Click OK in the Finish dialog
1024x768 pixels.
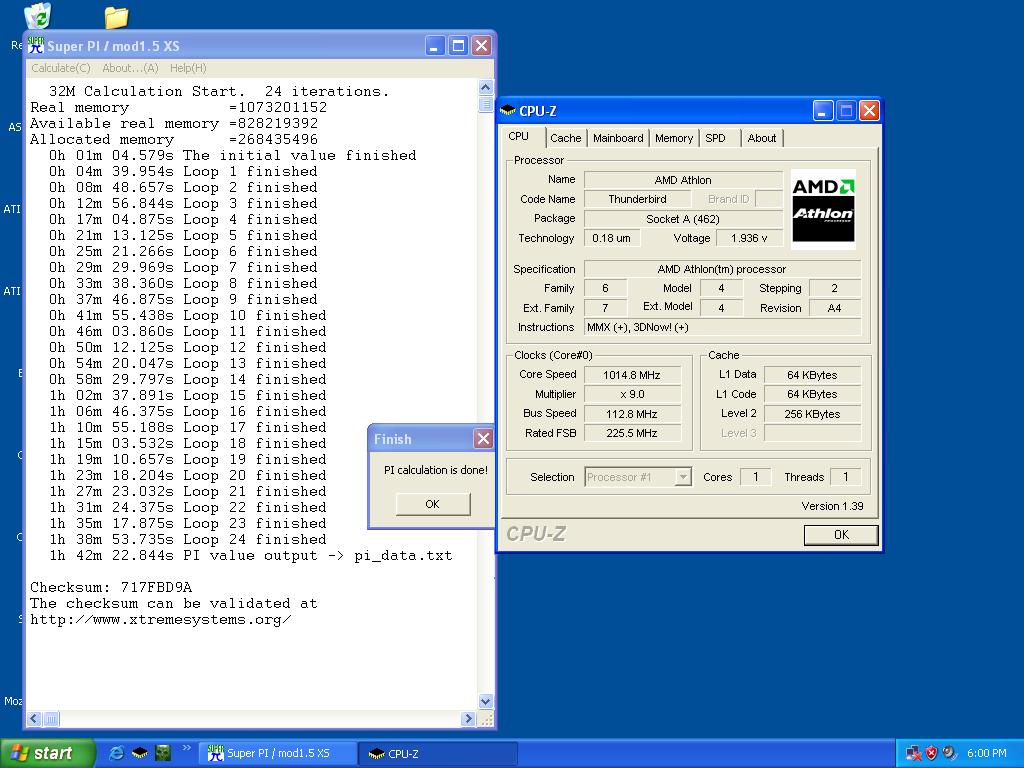(432, 504)
